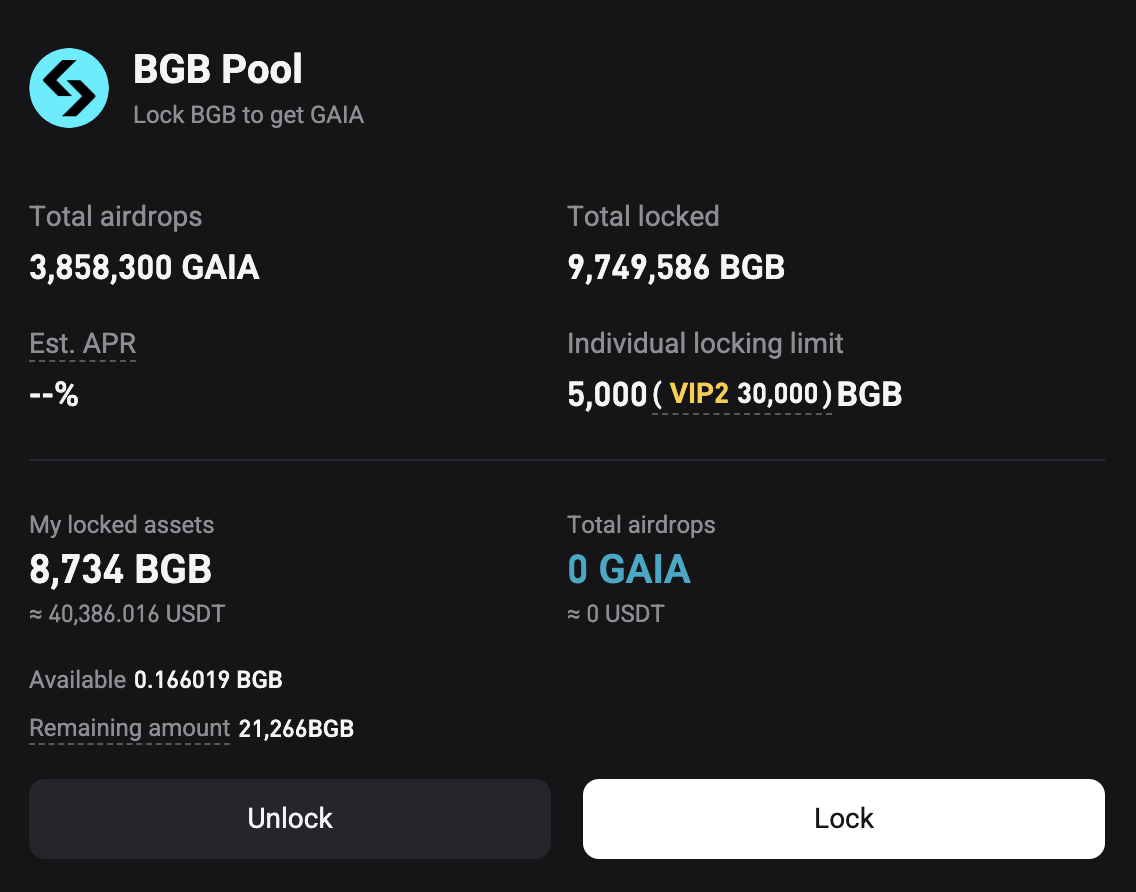Click the BGB Pool logo icon
The height and width of the screenshot is (892, 1136).
69,88
